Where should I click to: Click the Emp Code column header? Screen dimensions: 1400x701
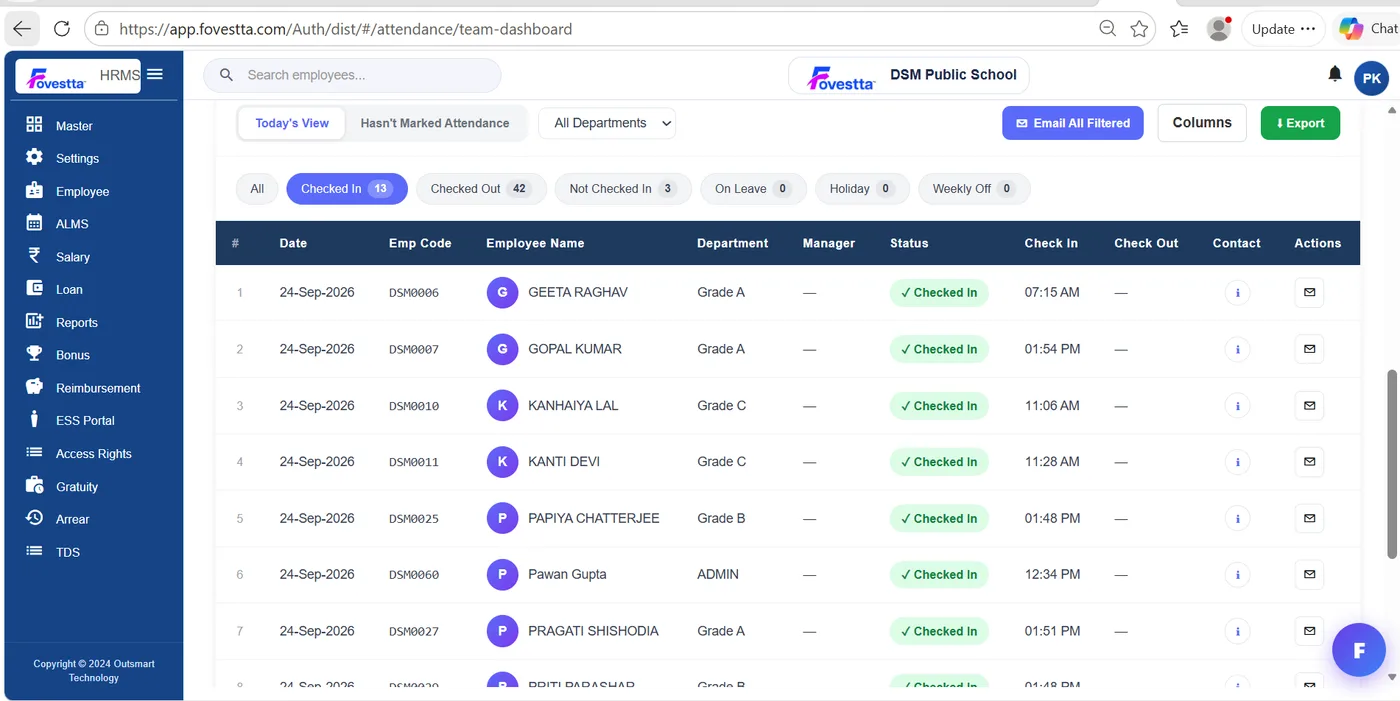420,243
